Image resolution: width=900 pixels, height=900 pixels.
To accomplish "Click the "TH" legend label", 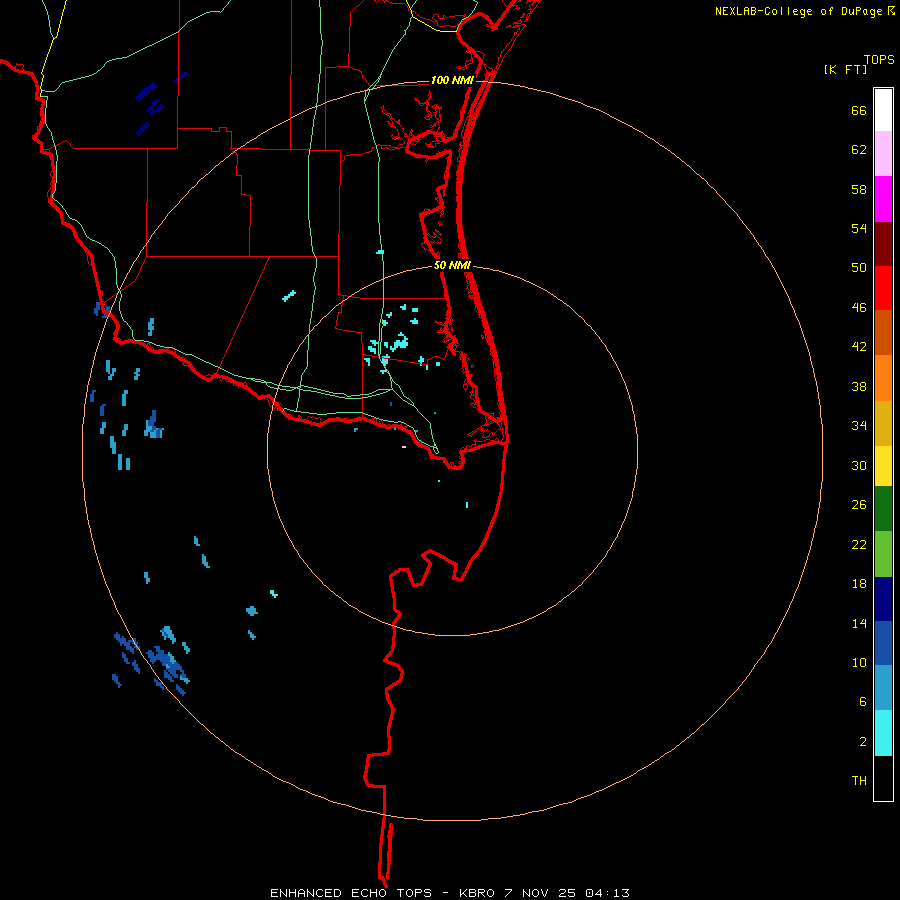I will (859, 780).
